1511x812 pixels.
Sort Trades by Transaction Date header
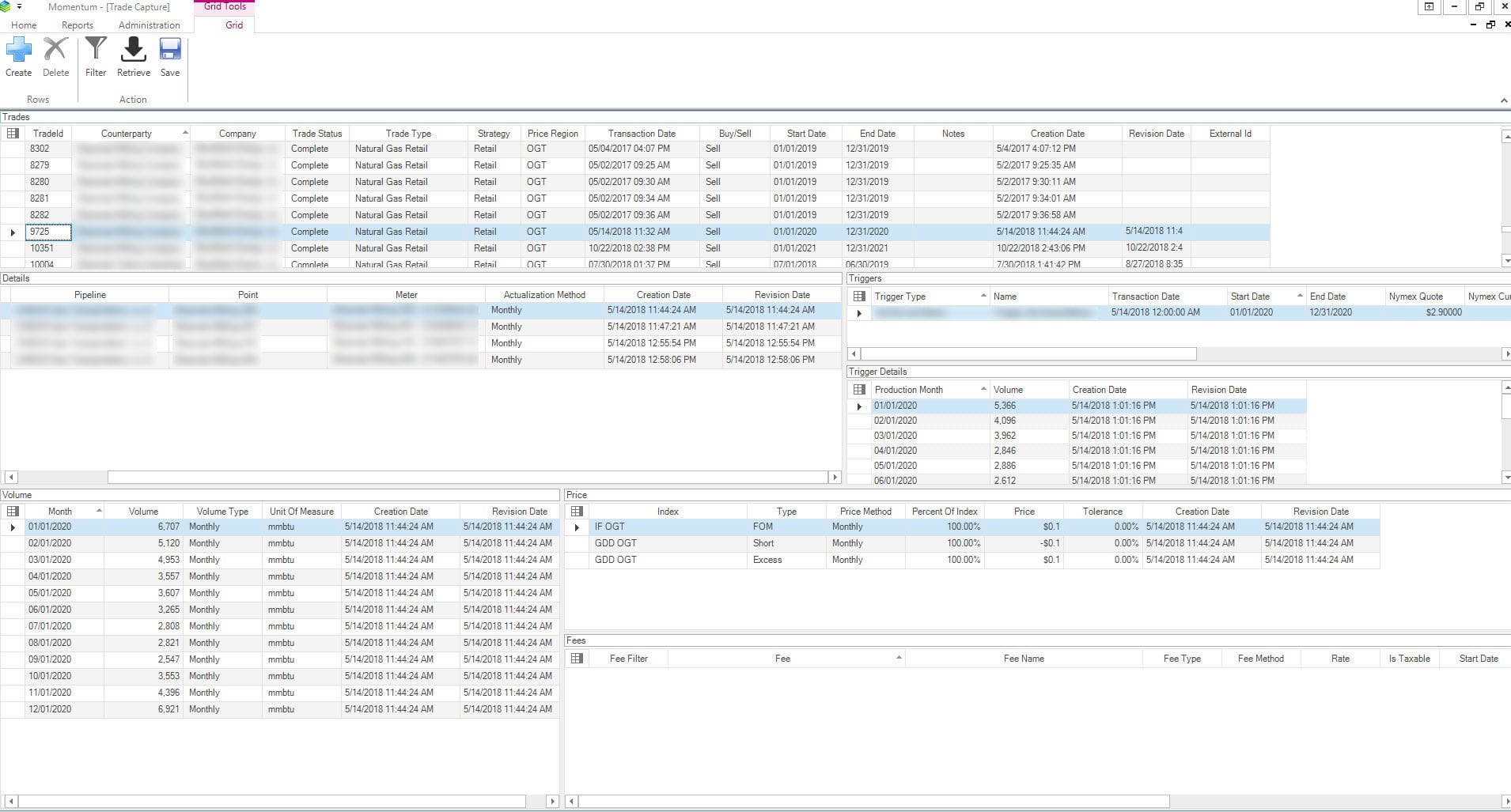coord(642,134)
